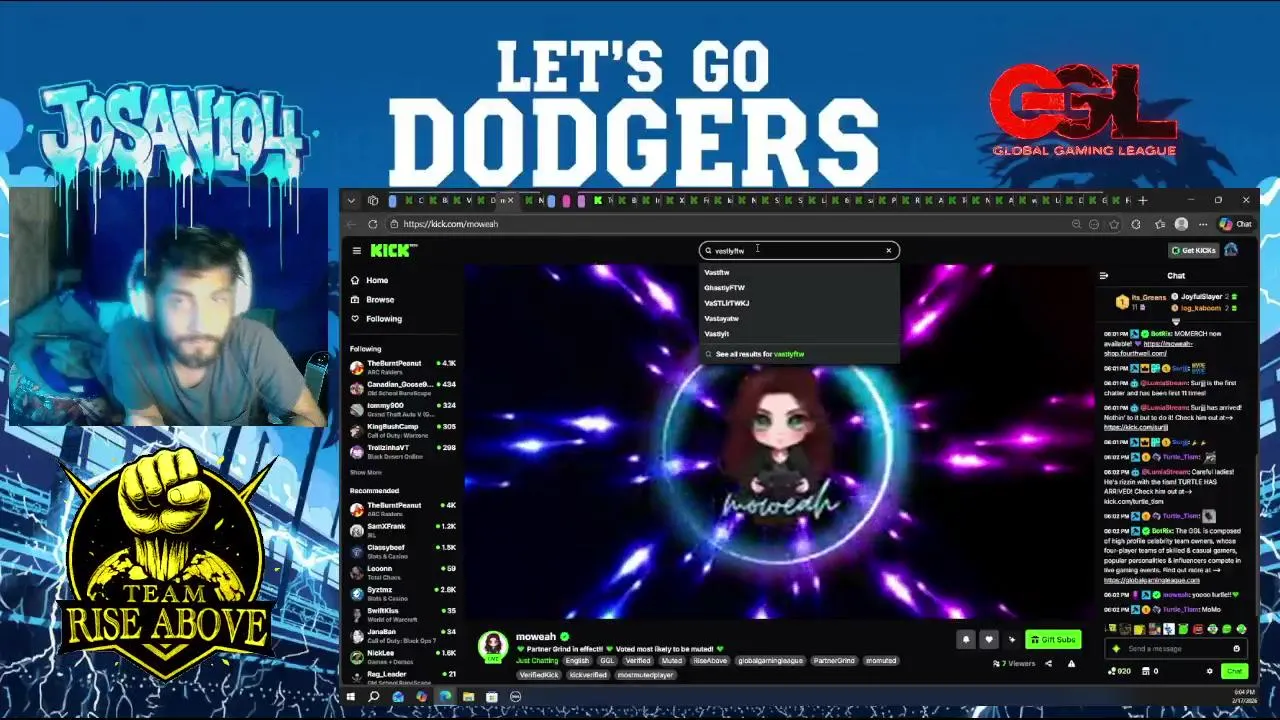Open TheBurntPeanut in Following list
This screenshot has width=1280, height=720.
(402, 367)
